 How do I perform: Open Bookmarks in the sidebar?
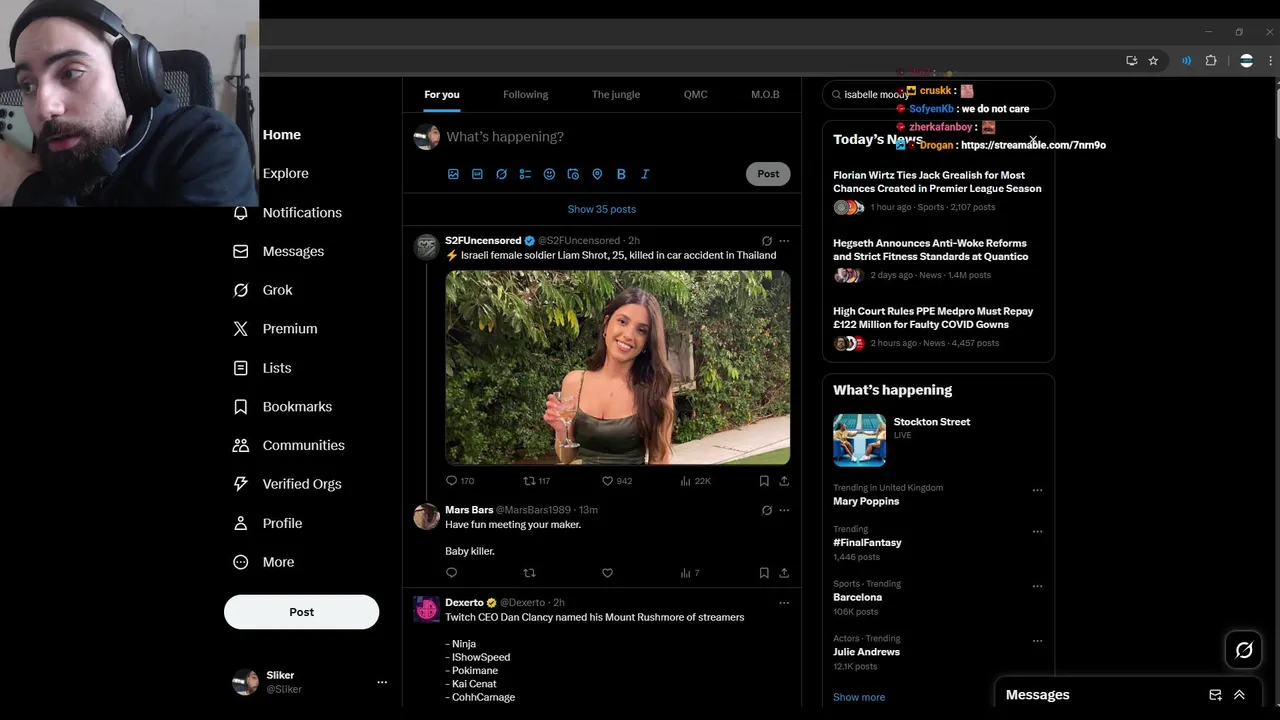point(282,407)
